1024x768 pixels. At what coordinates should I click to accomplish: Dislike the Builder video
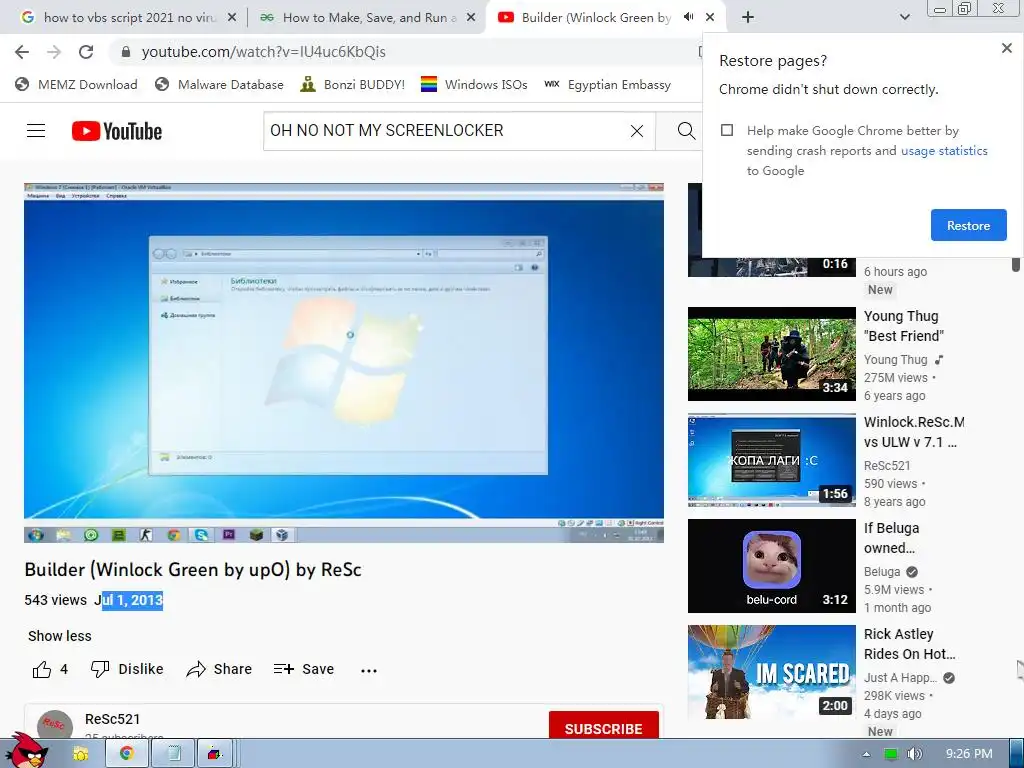coord(127,669)
